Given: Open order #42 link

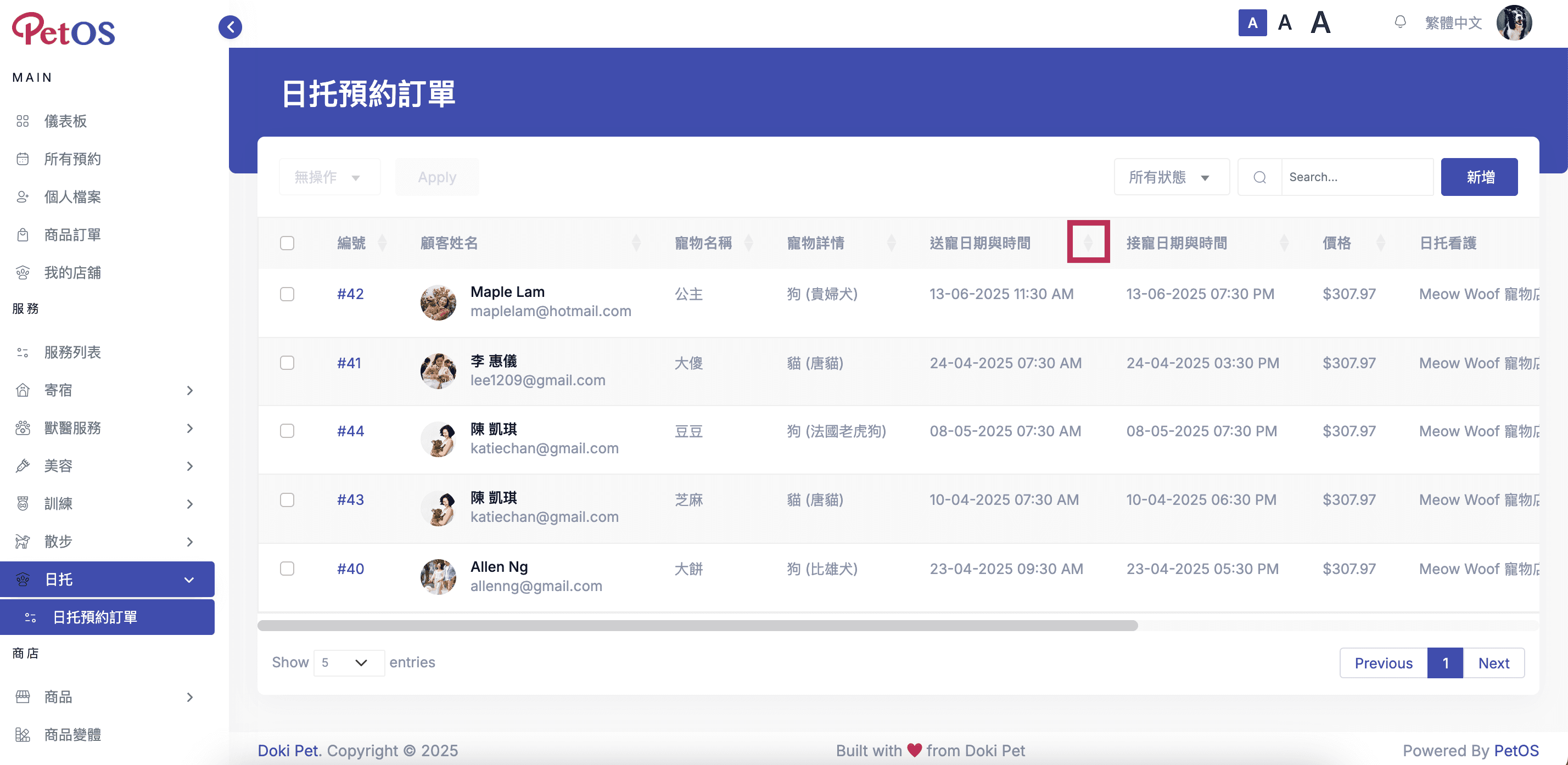Looking at the screenshot, I should (x=351, y=294).
